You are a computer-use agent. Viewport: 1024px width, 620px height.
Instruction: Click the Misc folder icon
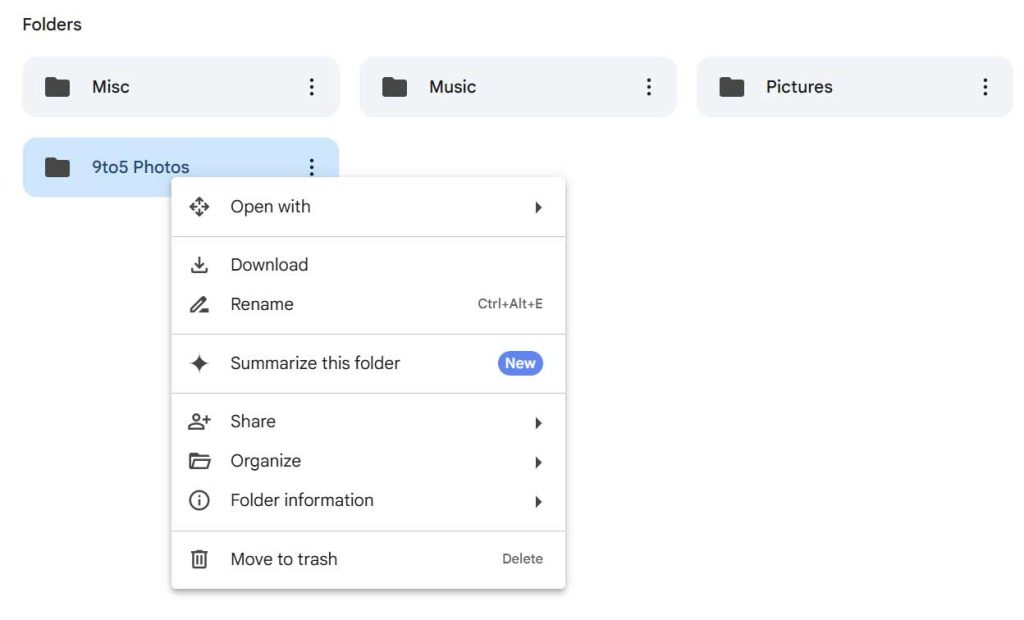[57, 87]
